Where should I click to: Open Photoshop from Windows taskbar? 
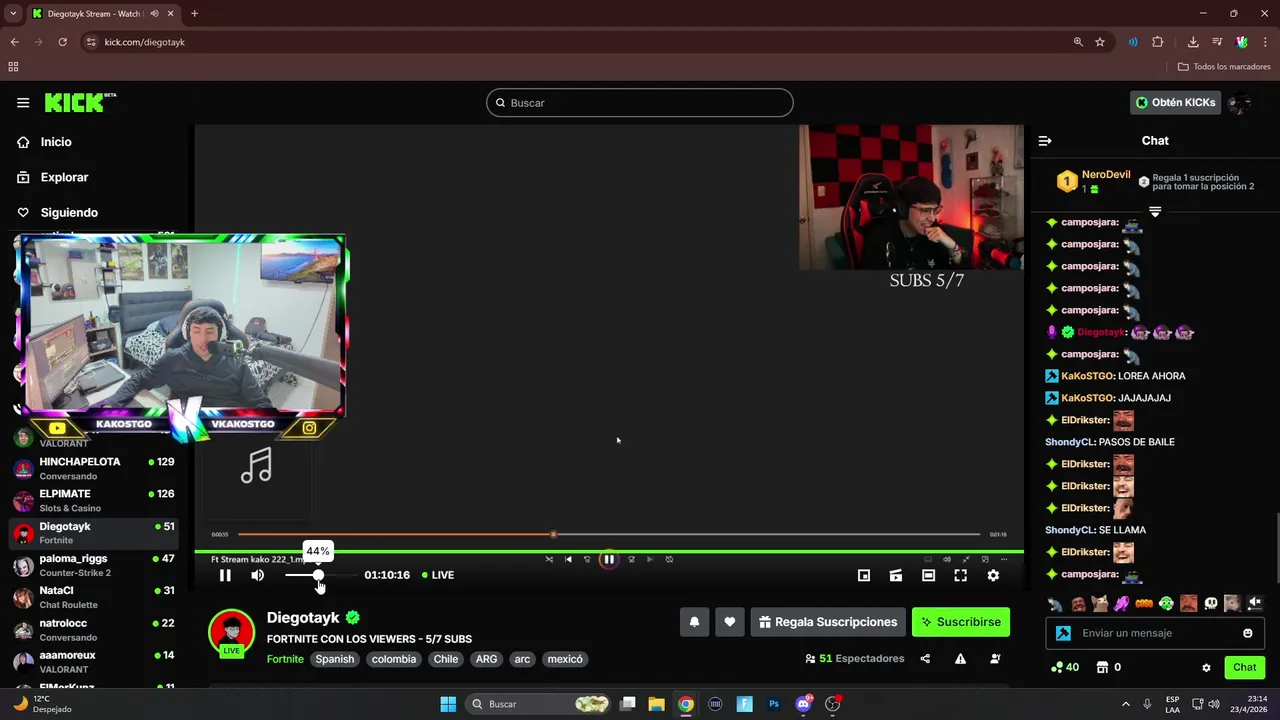[774, 704]
